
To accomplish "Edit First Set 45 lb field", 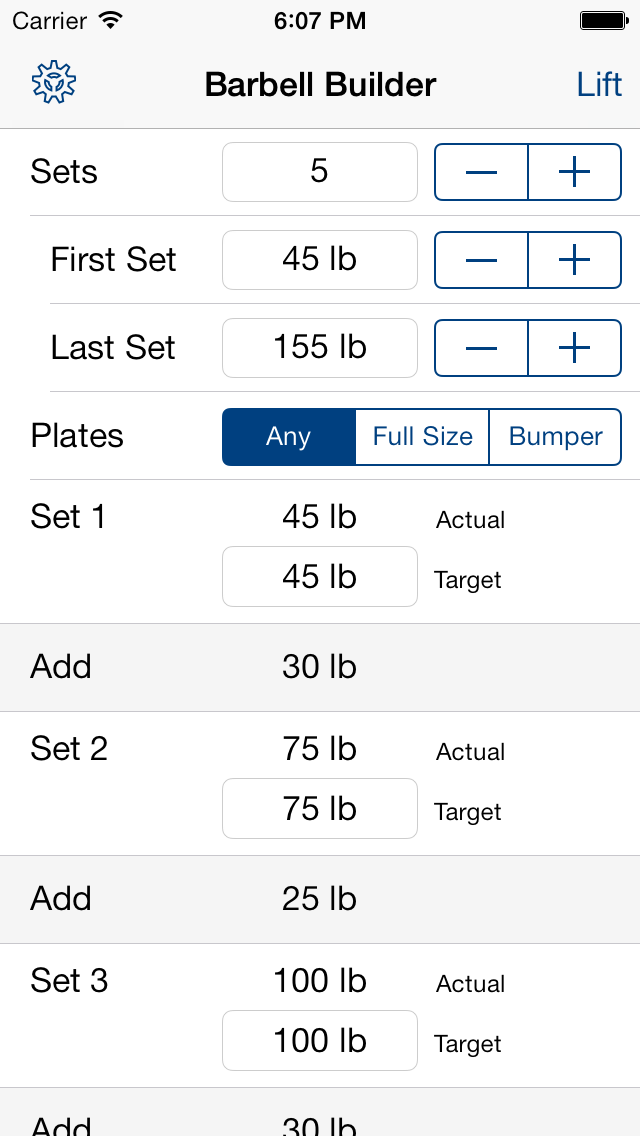I will tap(320, 259).
